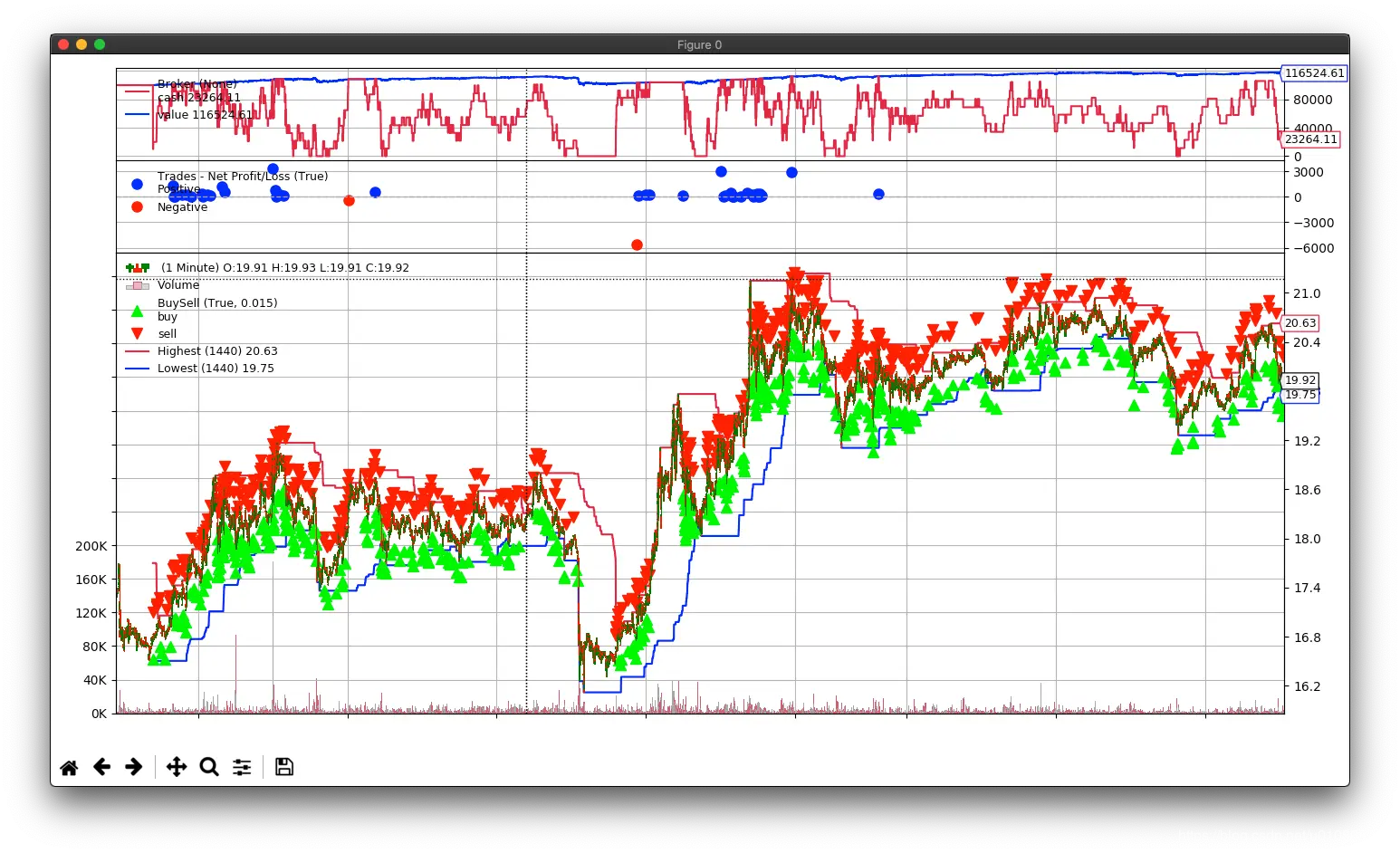Click the 19.92 current price tag

pos(1299,380)
